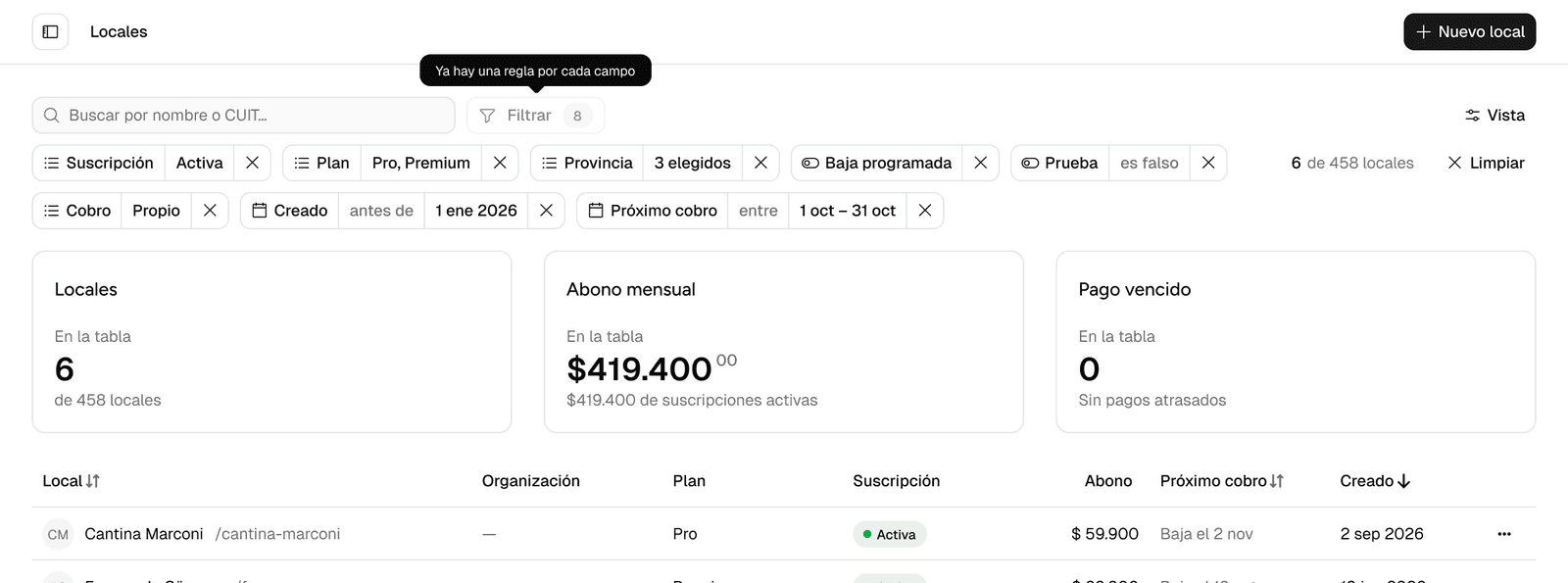Open the Filtrar filter menu
Screen dimensions: 1568x583
535,116
